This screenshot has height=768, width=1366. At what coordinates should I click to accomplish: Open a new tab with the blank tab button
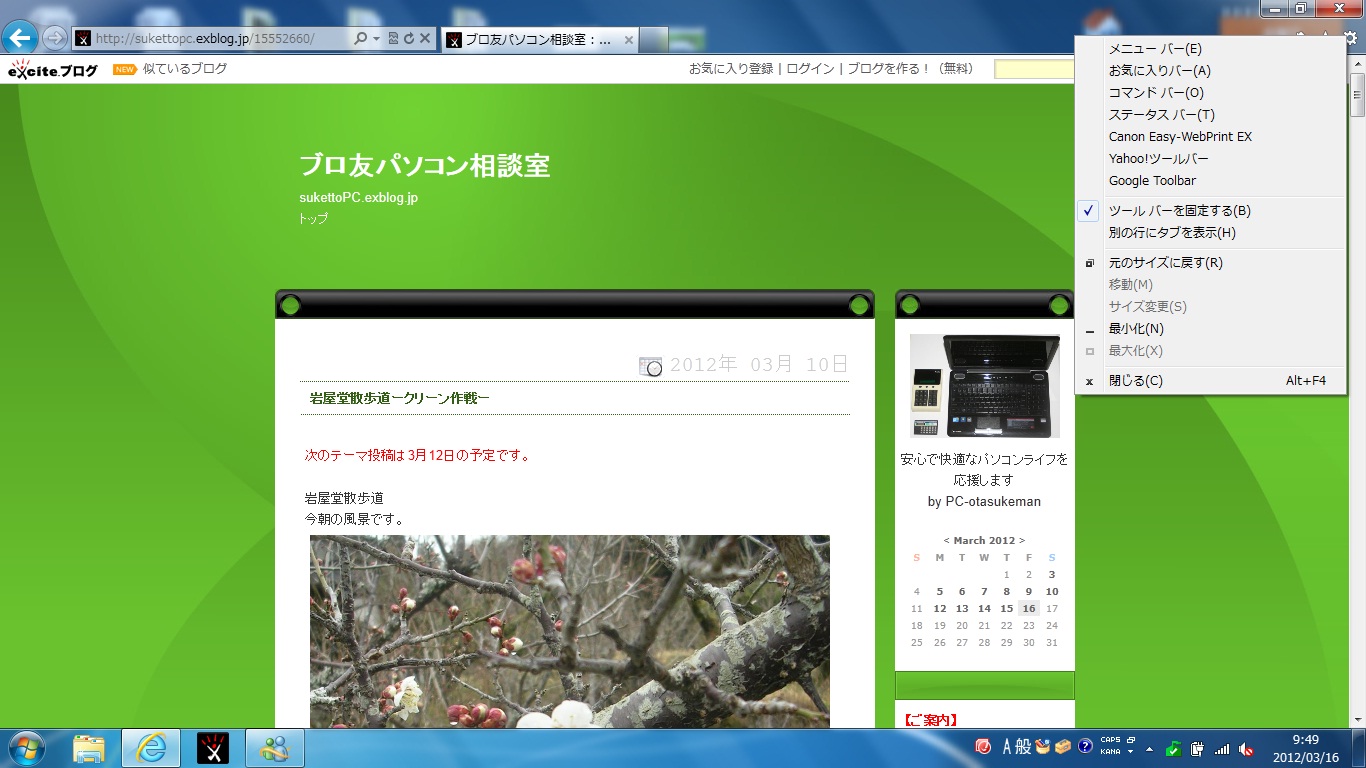coord(654,40)
